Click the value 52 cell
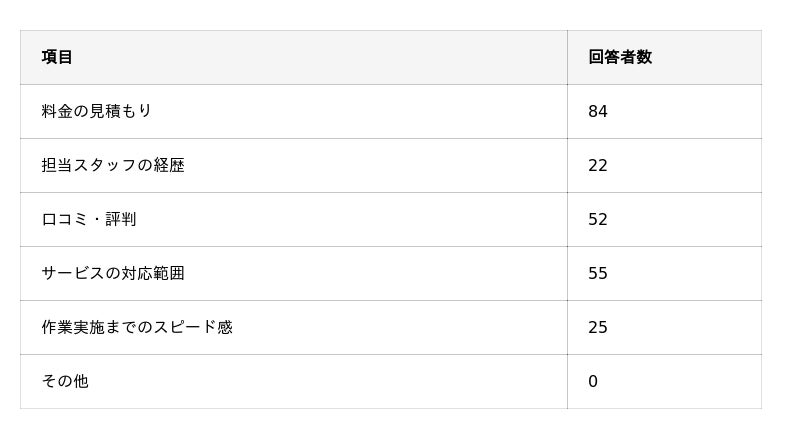The width and height of the screenshot is (800, 439). tap(598, 219)
